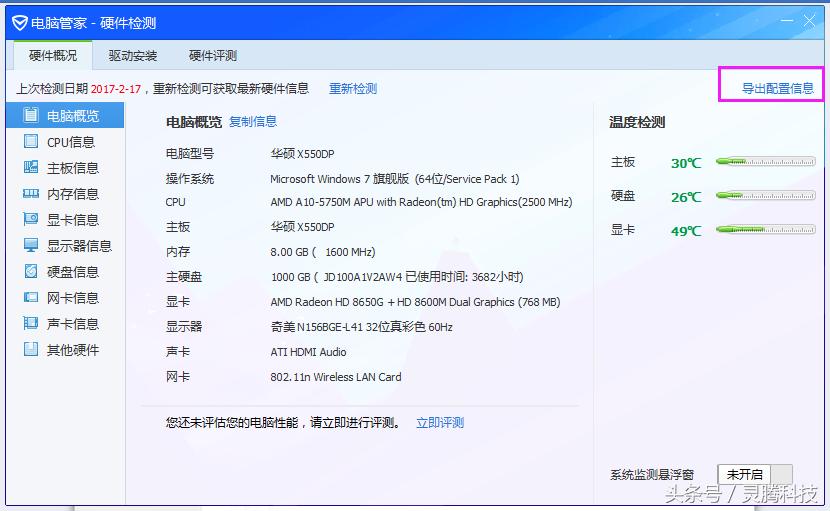Click the Microsoft Windows 7 旗舰版 text
The width and height of the screenshot is (830, 511).
pyautogui.click(x=340, y=179)
